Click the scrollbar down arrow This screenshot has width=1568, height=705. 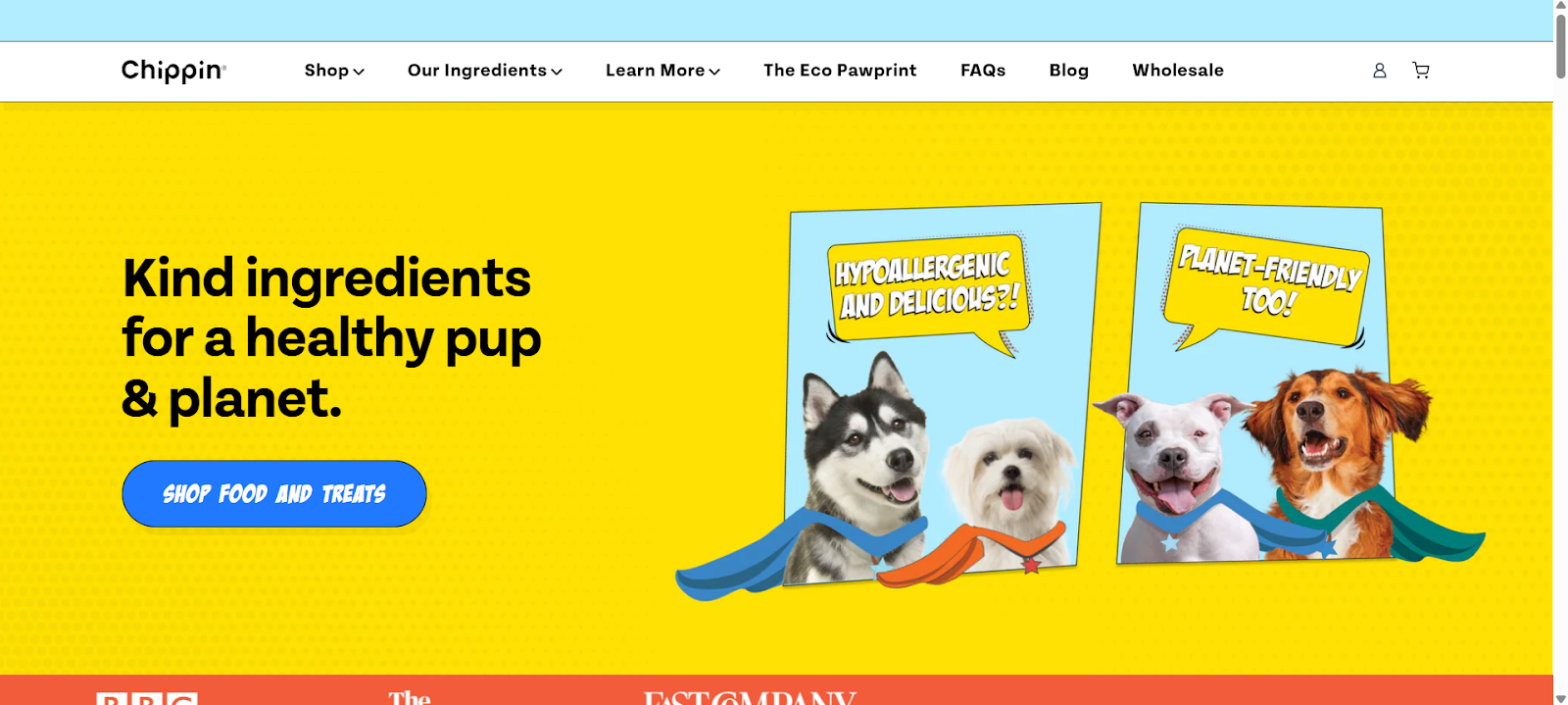pyautogui.click(x=1560, y=697)
